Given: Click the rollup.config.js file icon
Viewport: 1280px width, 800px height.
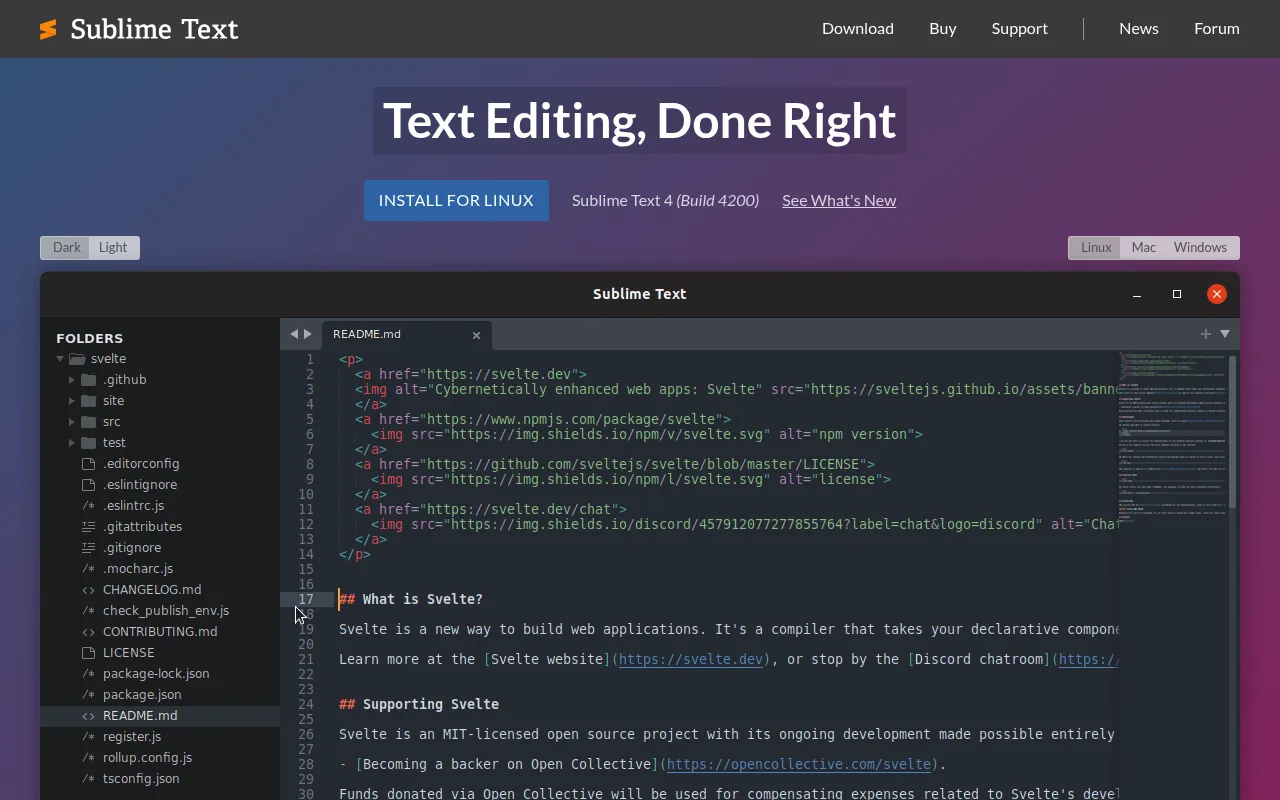Looking at the screenshot, I should coord(88,758).
